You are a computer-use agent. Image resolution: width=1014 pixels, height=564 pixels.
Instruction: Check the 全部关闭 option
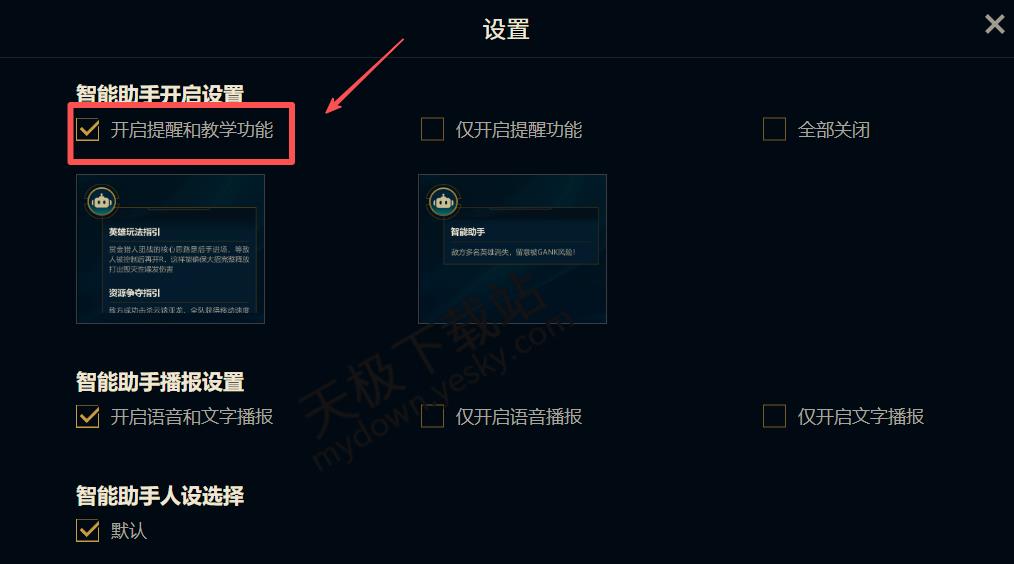tap(774, 129)
